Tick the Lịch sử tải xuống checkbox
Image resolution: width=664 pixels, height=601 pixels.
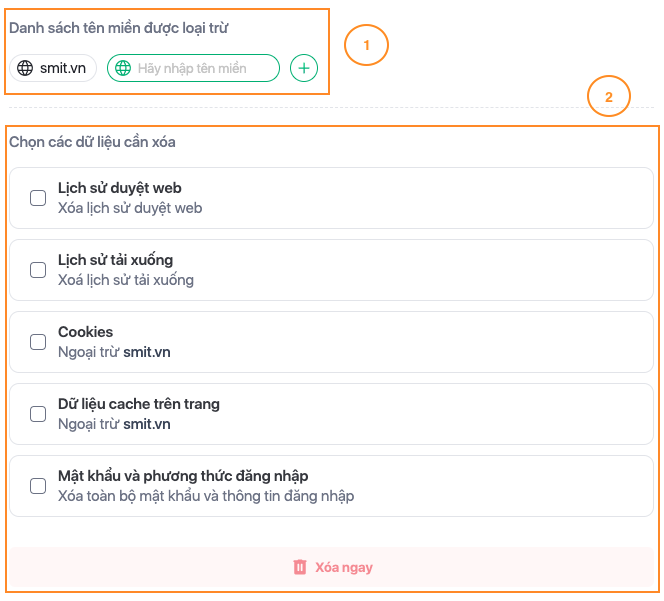[x=38, y=270]
